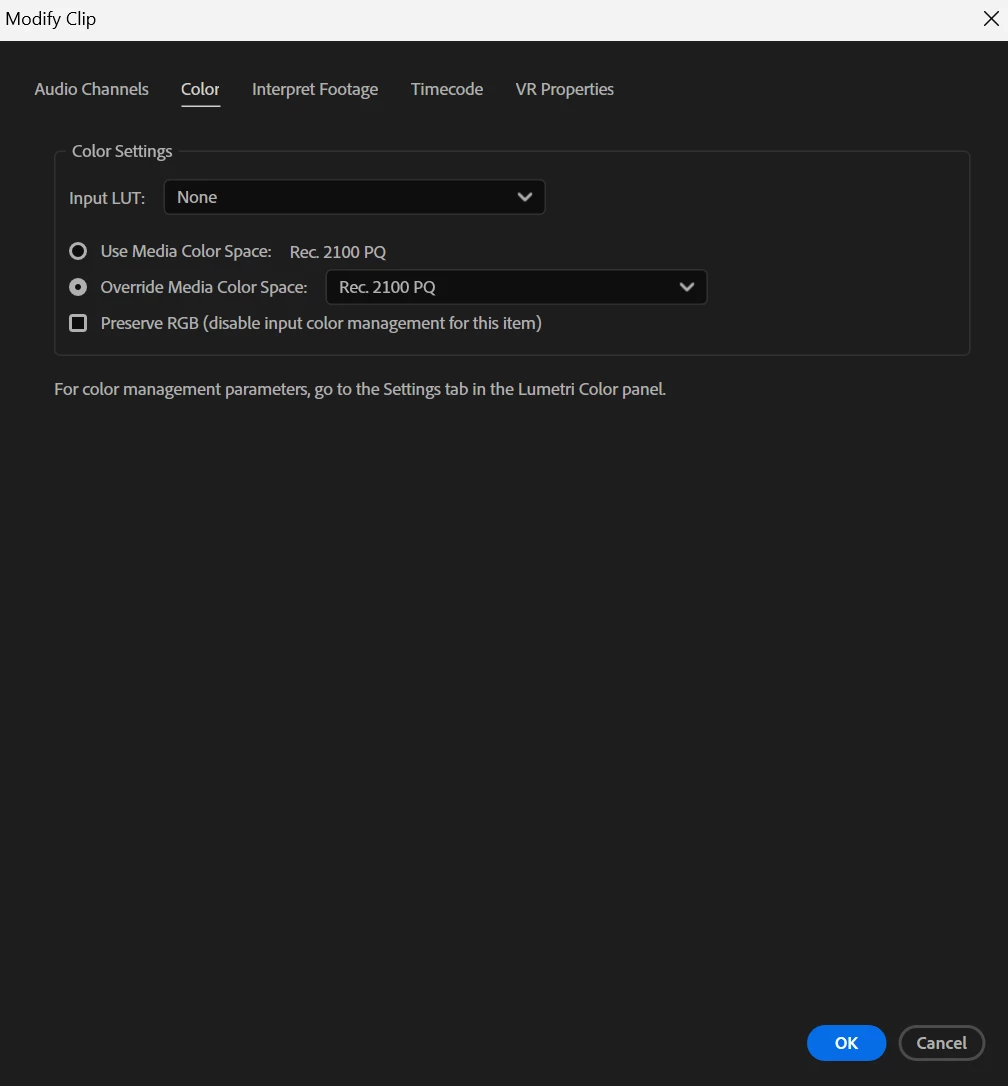Enable the Preserve RGB checkbox

tap(78, 323)
